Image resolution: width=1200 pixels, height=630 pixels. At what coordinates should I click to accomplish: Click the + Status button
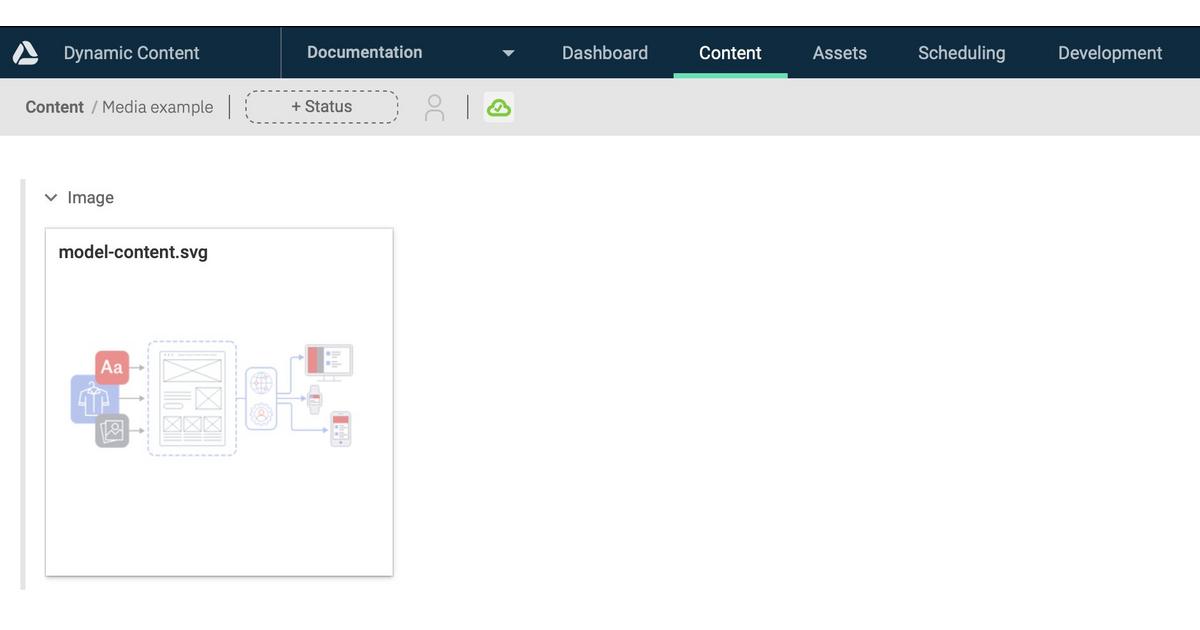(322, 107)
